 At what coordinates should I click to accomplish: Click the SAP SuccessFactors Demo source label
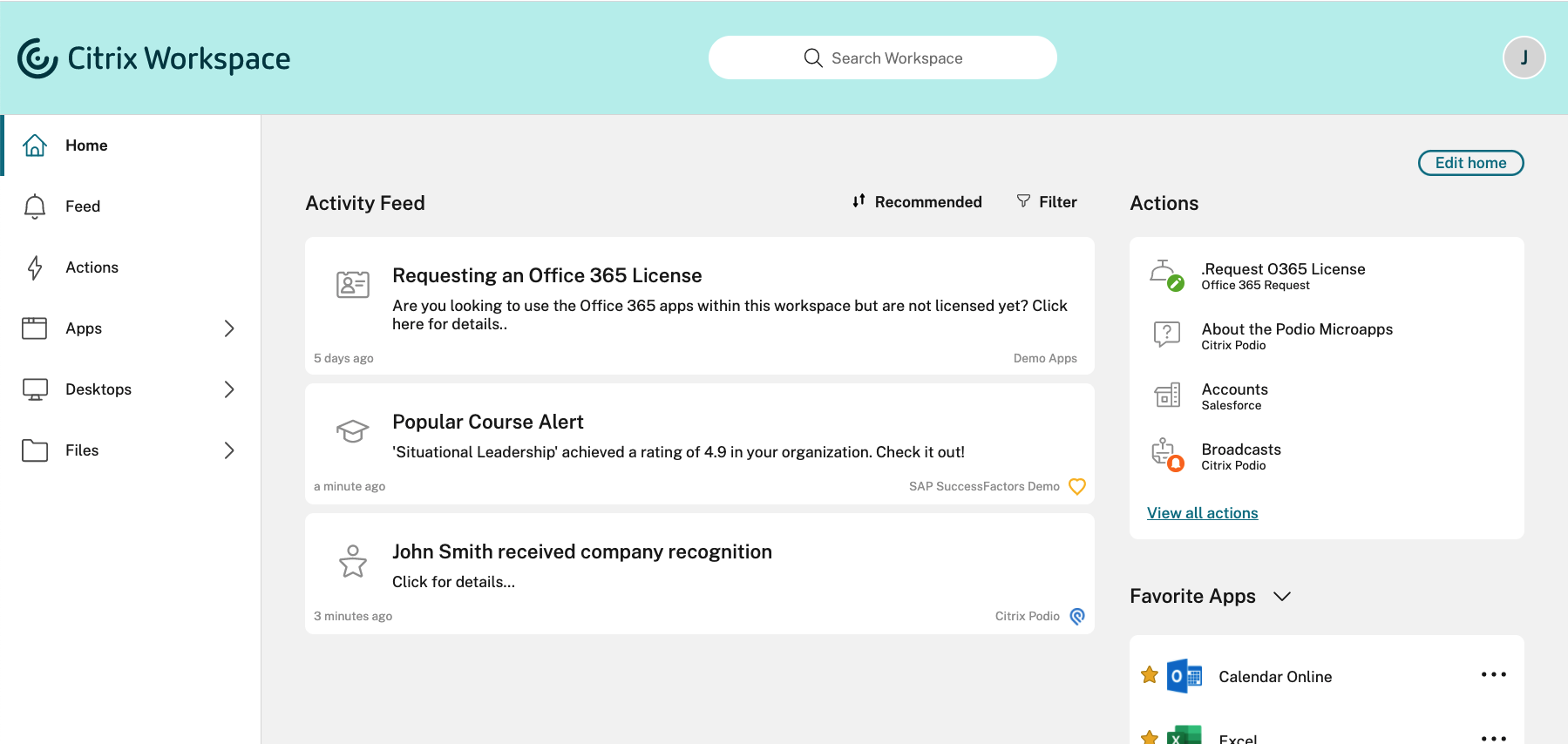pos(984,486)
